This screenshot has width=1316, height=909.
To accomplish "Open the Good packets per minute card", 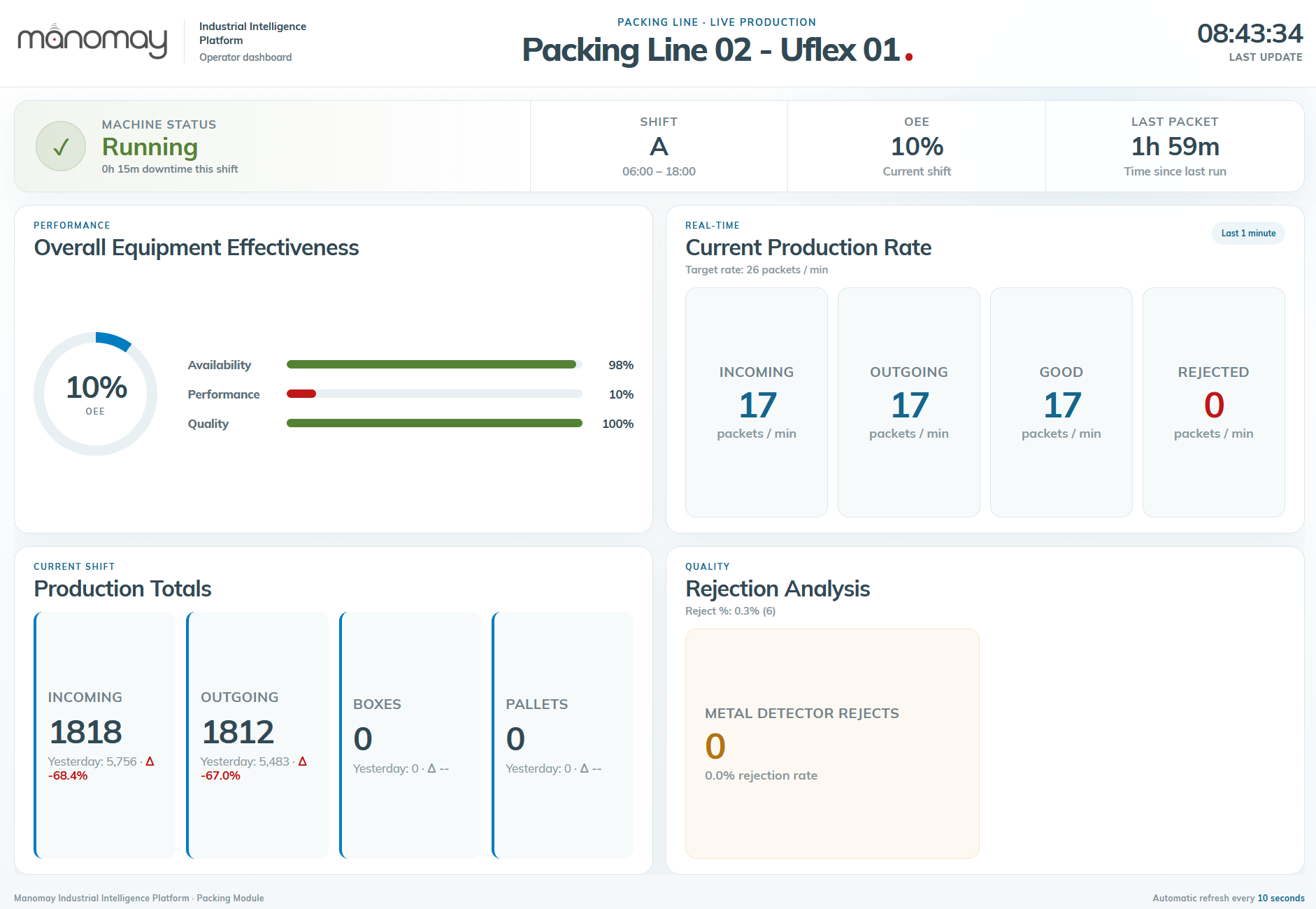I will point(1061,402).
